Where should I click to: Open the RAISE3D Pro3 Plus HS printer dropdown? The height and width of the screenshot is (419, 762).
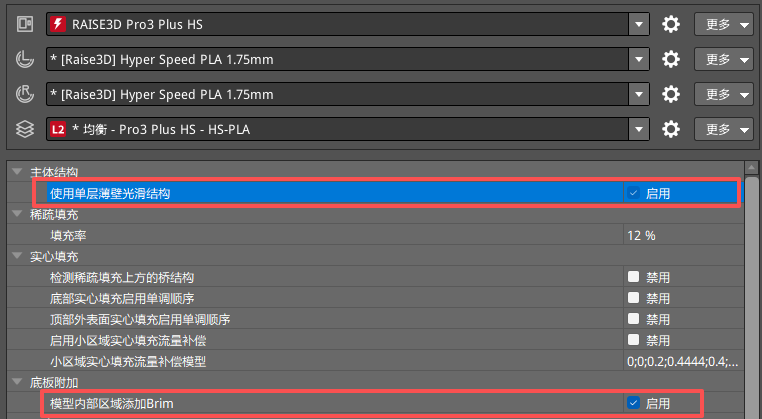click(639, 24)
